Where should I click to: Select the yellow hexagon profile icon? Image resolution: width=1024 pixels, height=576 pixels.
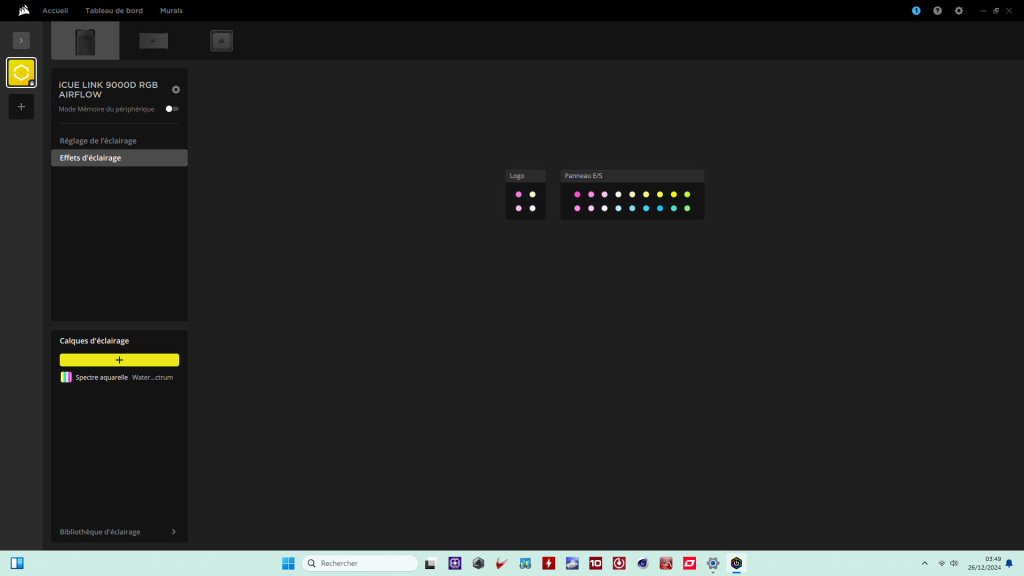pyautogui.click(x=21, y=72)
